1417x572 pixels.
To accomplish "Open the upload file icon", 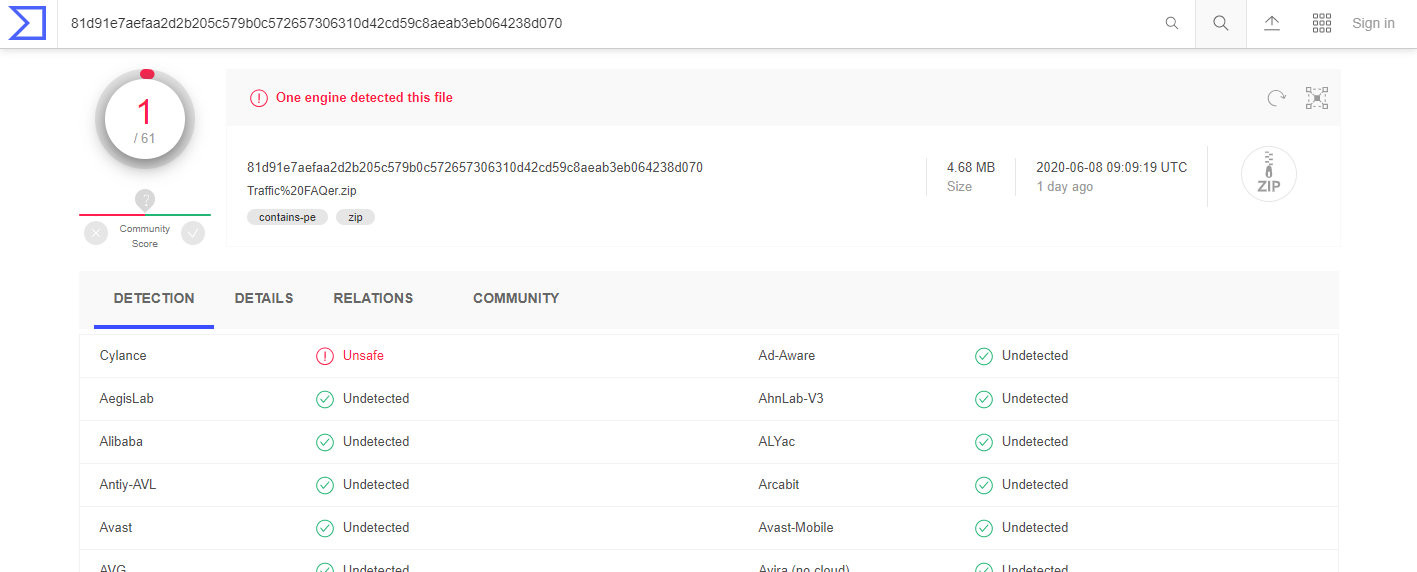I will click(x=1272, y=23).
